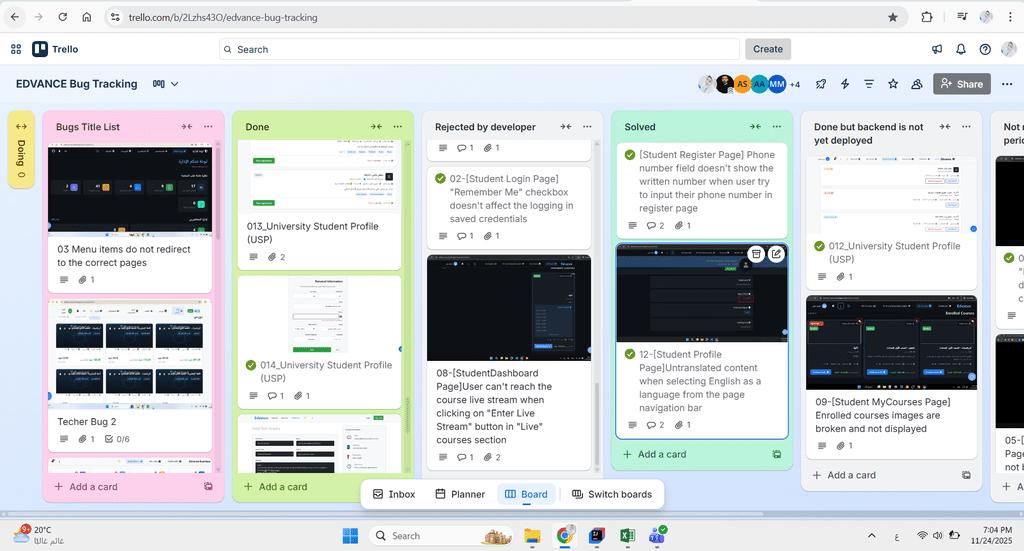Screen dimensions: 1024x551
Task: Toggle complete on 012_University Student Profile card
Action: tap(820, 245)
